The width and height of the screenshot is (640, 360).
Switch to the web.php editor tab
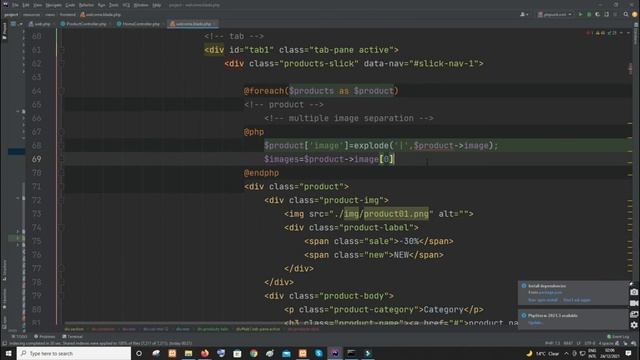click(x=40, y=24)
